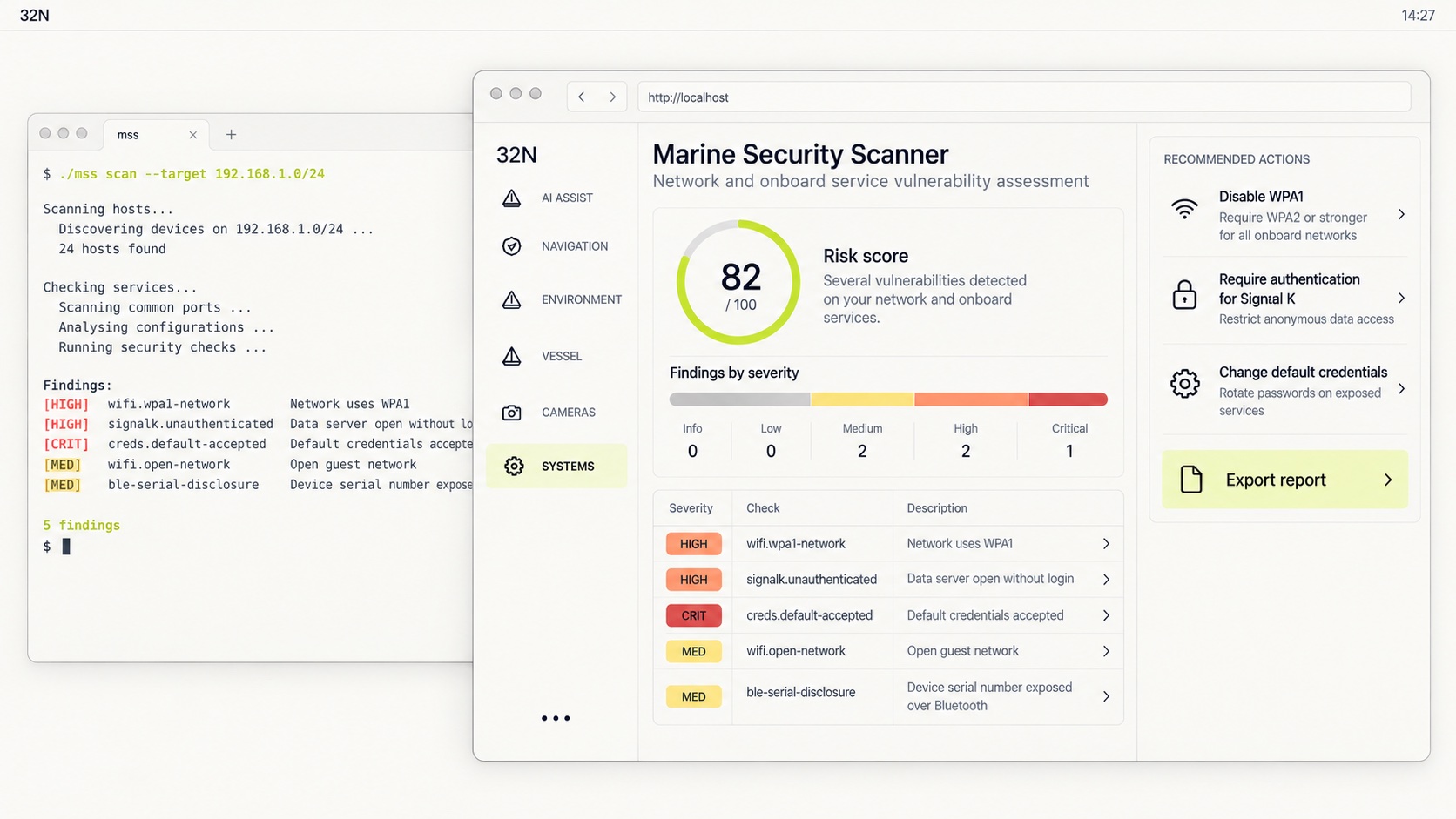Expand the signalk.unauthenticated row chevron
Viewport: 1456px width, 819px height.
[1106, 580]
